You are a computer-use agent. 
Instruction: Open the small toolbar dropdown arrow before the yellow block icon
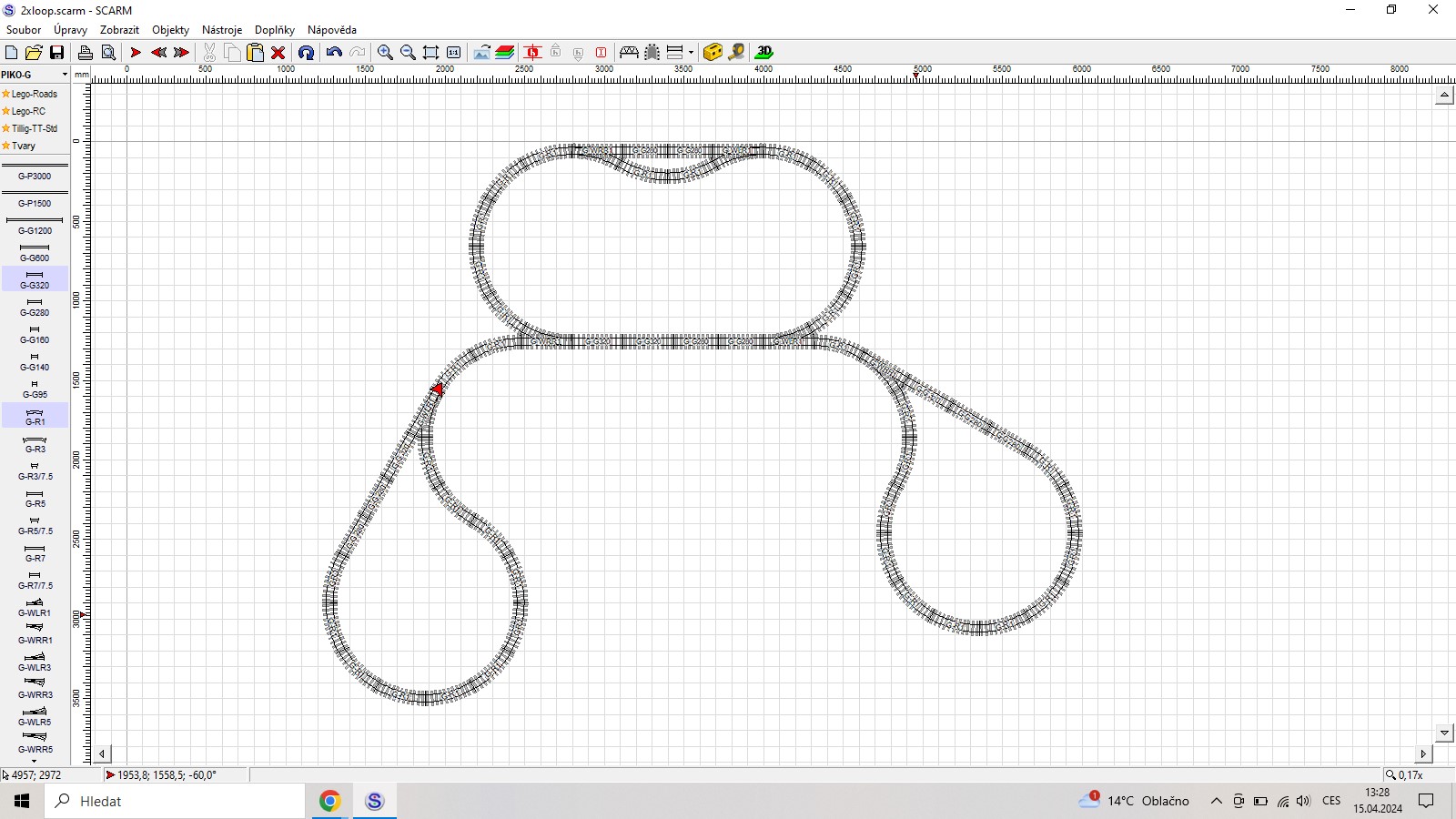click(x=691, y=53)
